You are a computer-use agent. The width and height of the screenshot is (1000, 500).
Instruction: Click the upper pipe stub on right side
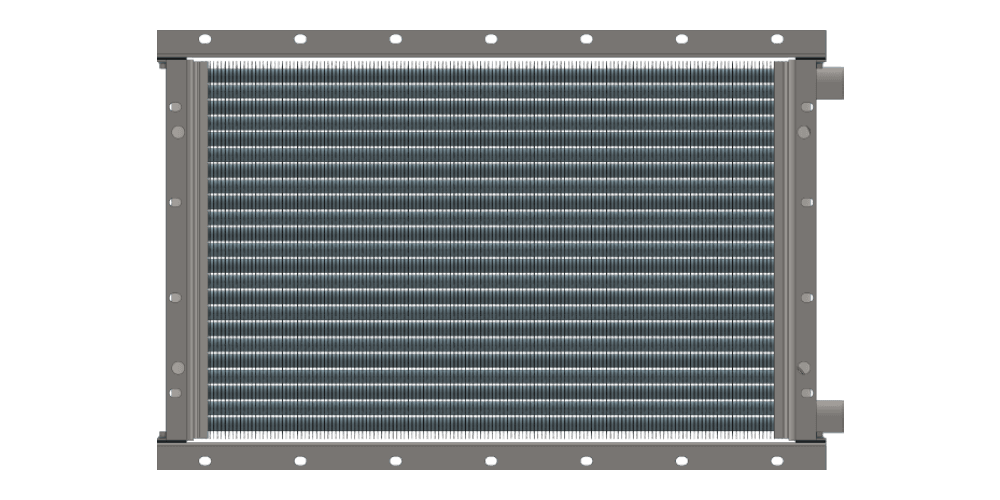(831, 81)
